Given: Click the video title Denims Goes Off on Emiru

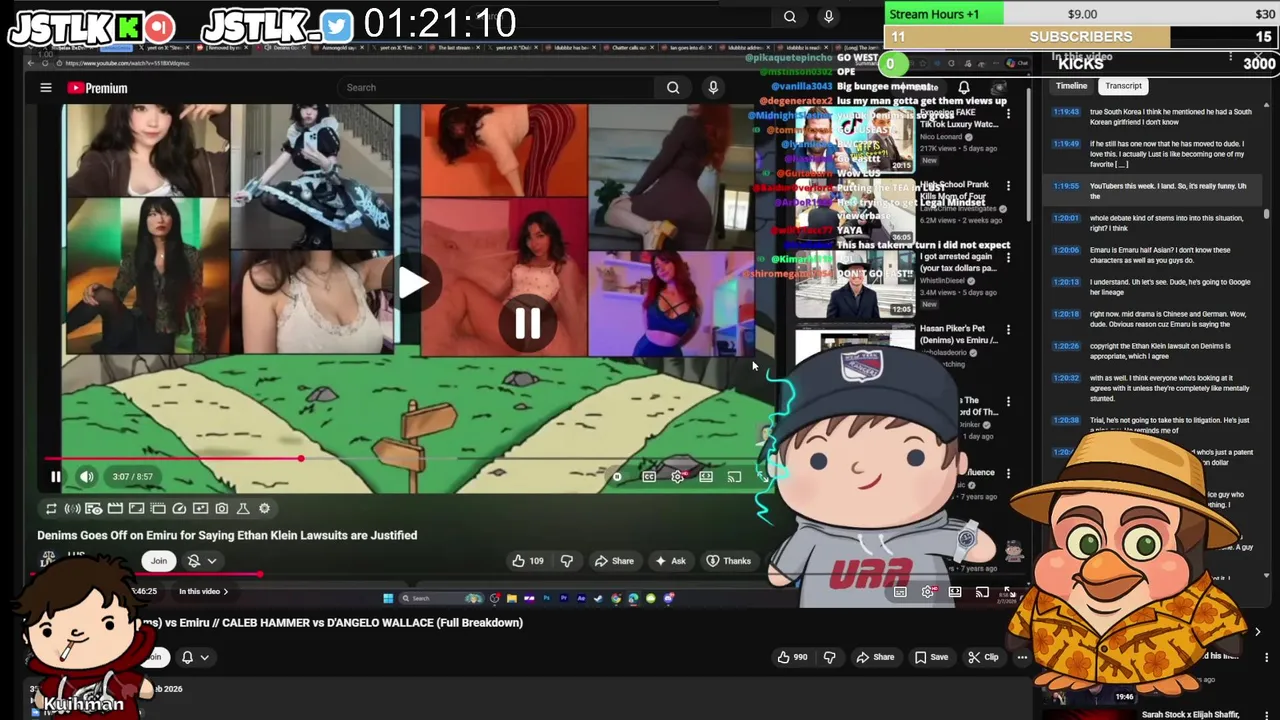Looking at the screenshot, I should coord(227,536).
